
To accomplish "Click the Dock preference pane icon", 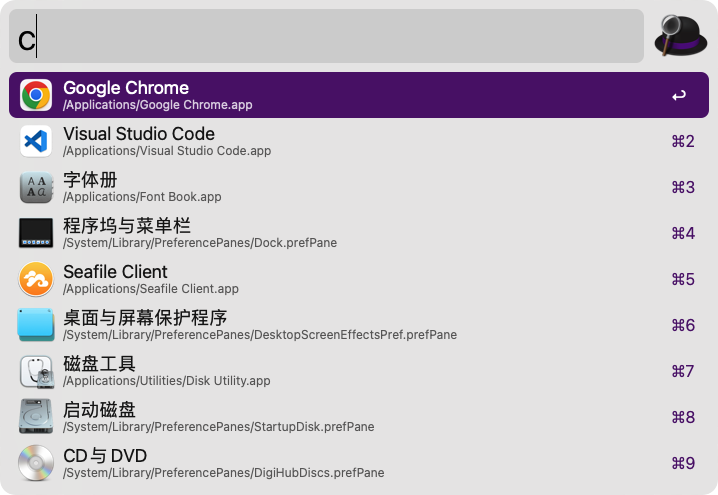I will 36,233.
